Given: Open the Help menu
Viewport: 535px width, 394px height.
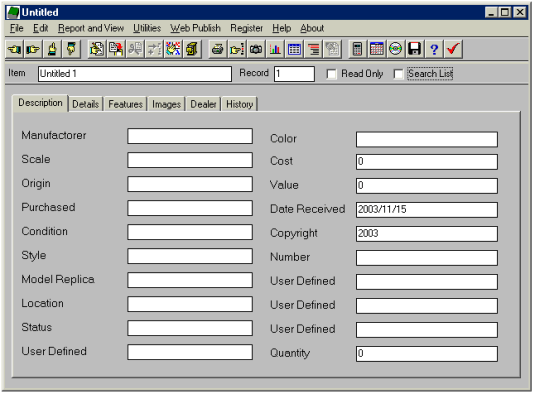Looking at the screenshot, I should (281, 28).
